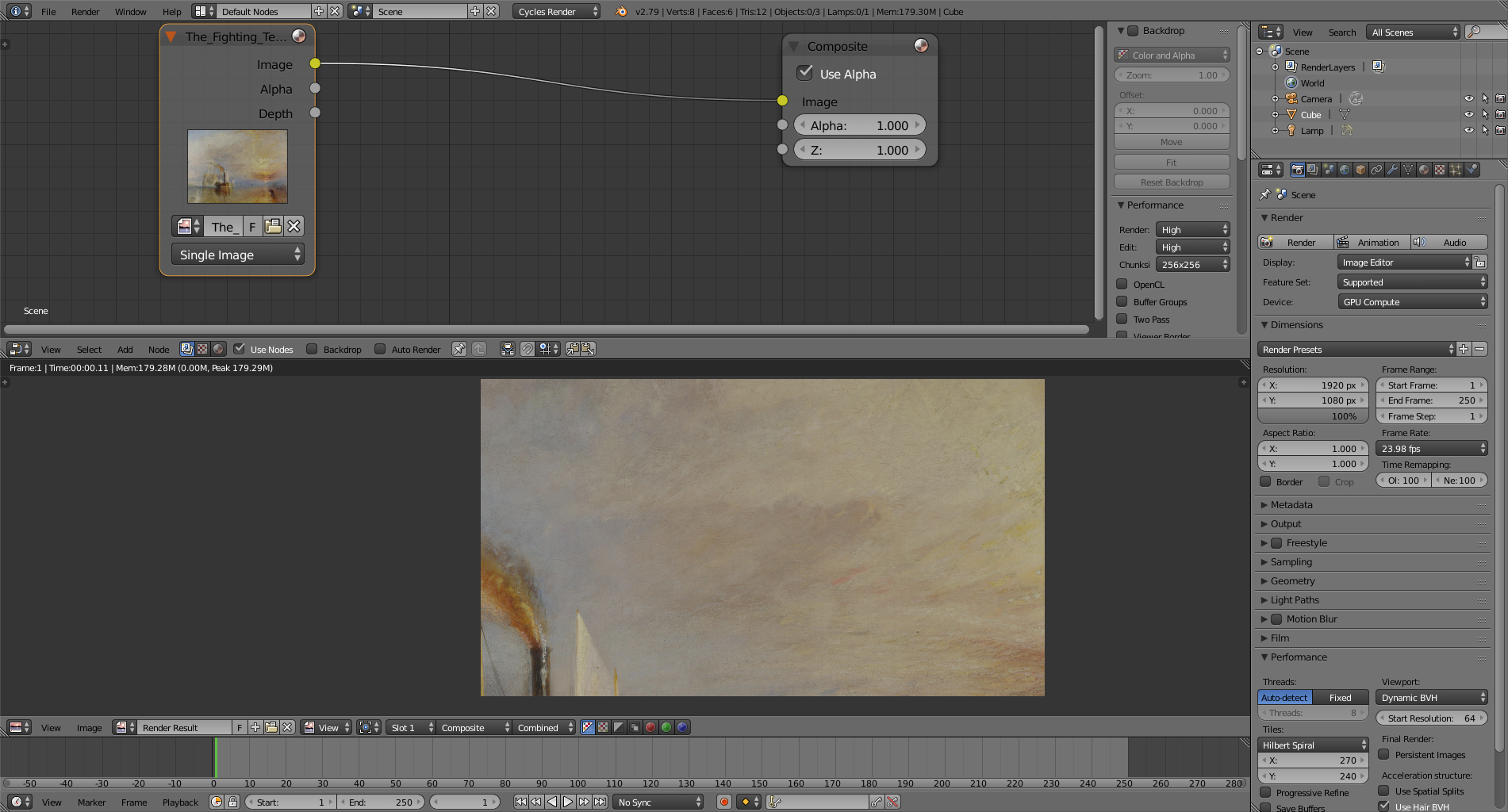Select the Texture node tree type icon
1508x812 pixels.
click(x=203, y=349)
